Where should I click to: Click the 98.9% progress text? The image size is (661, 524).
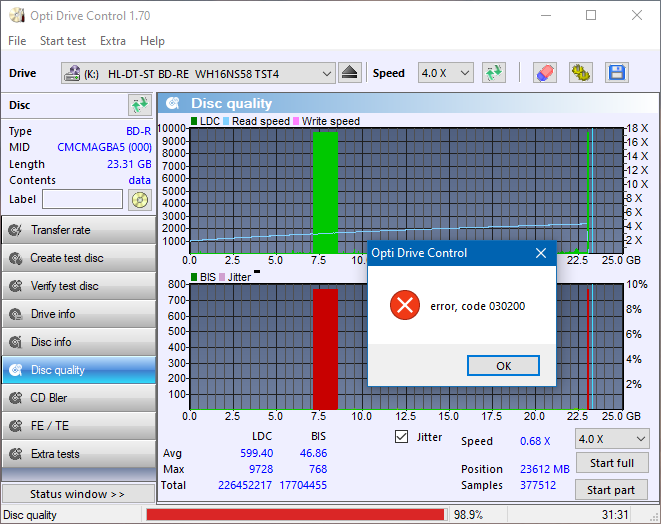point(468,515)
